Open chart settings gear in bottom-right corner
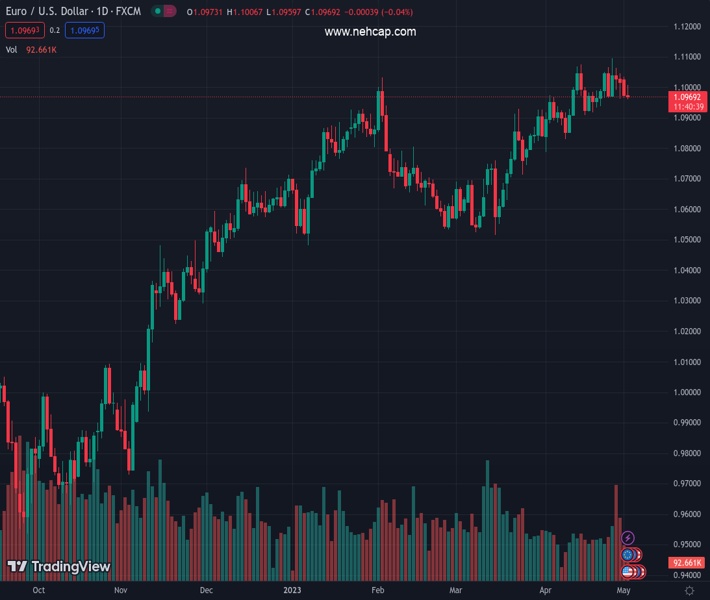The height and width of the screenshot is (600, 710). point(689,591)
